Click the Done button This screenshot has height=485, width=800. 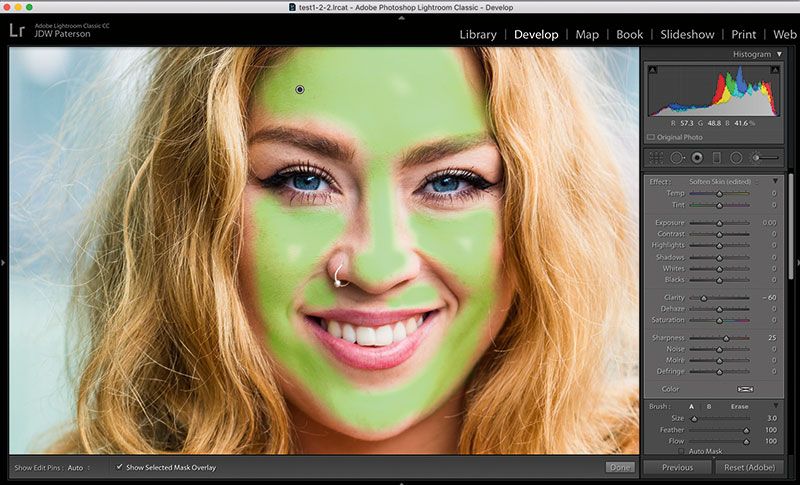(x=620, y=467)
